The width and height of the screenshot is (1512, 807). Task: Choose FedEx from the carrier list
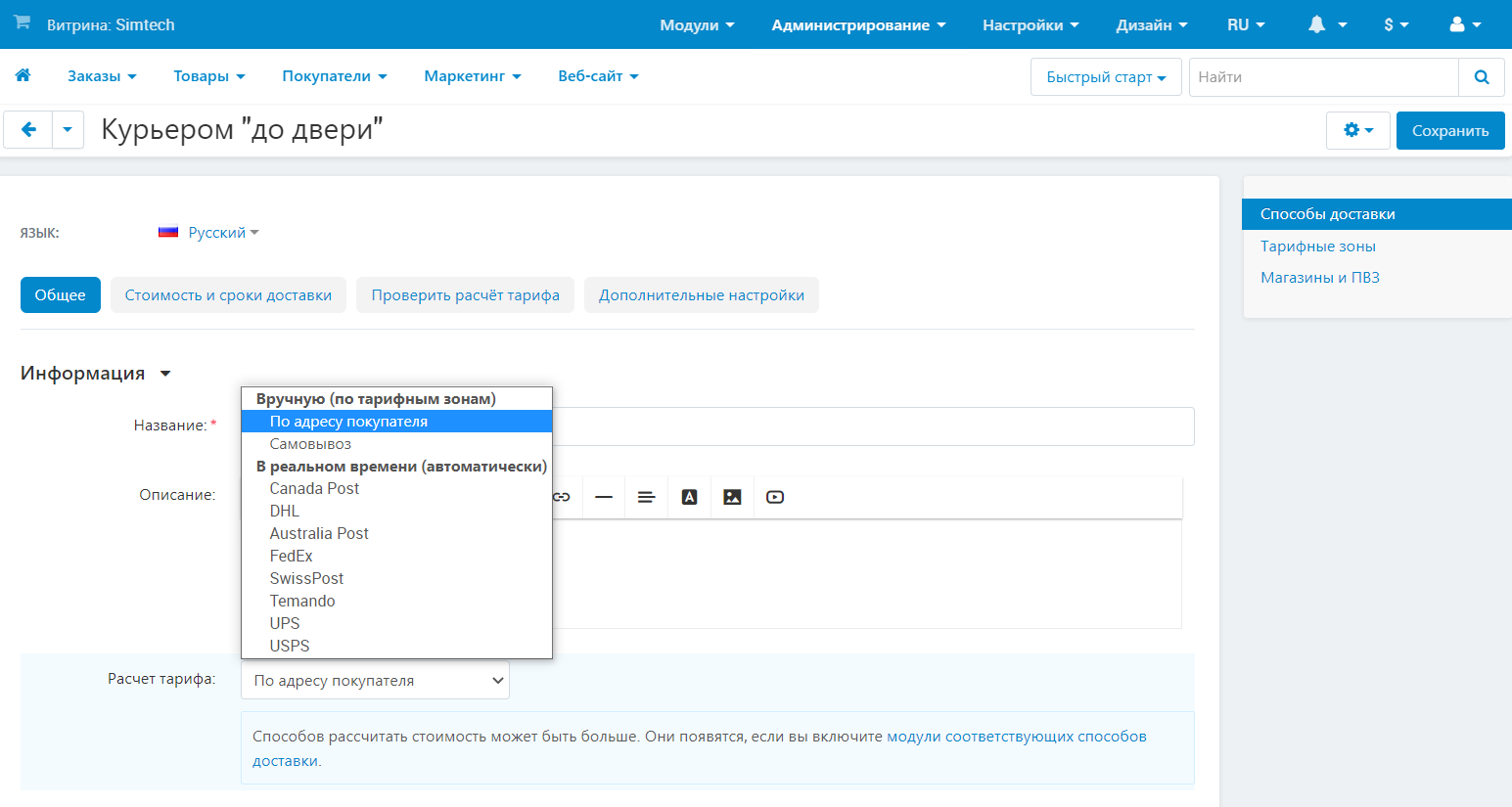tap(291, 556)
